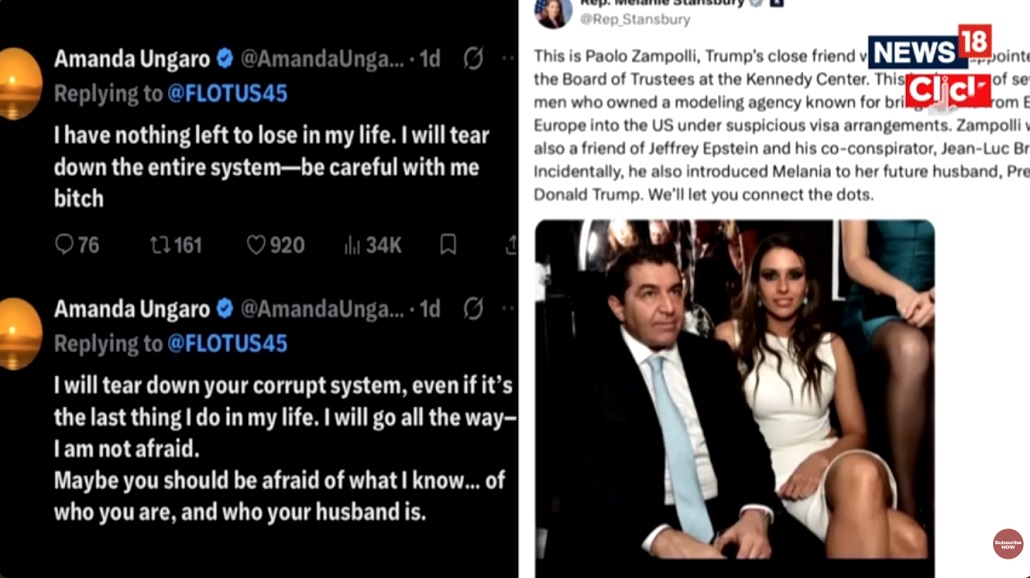Open the 34K views analytics icon
The image size is (1030, 578).
[352, 245]
